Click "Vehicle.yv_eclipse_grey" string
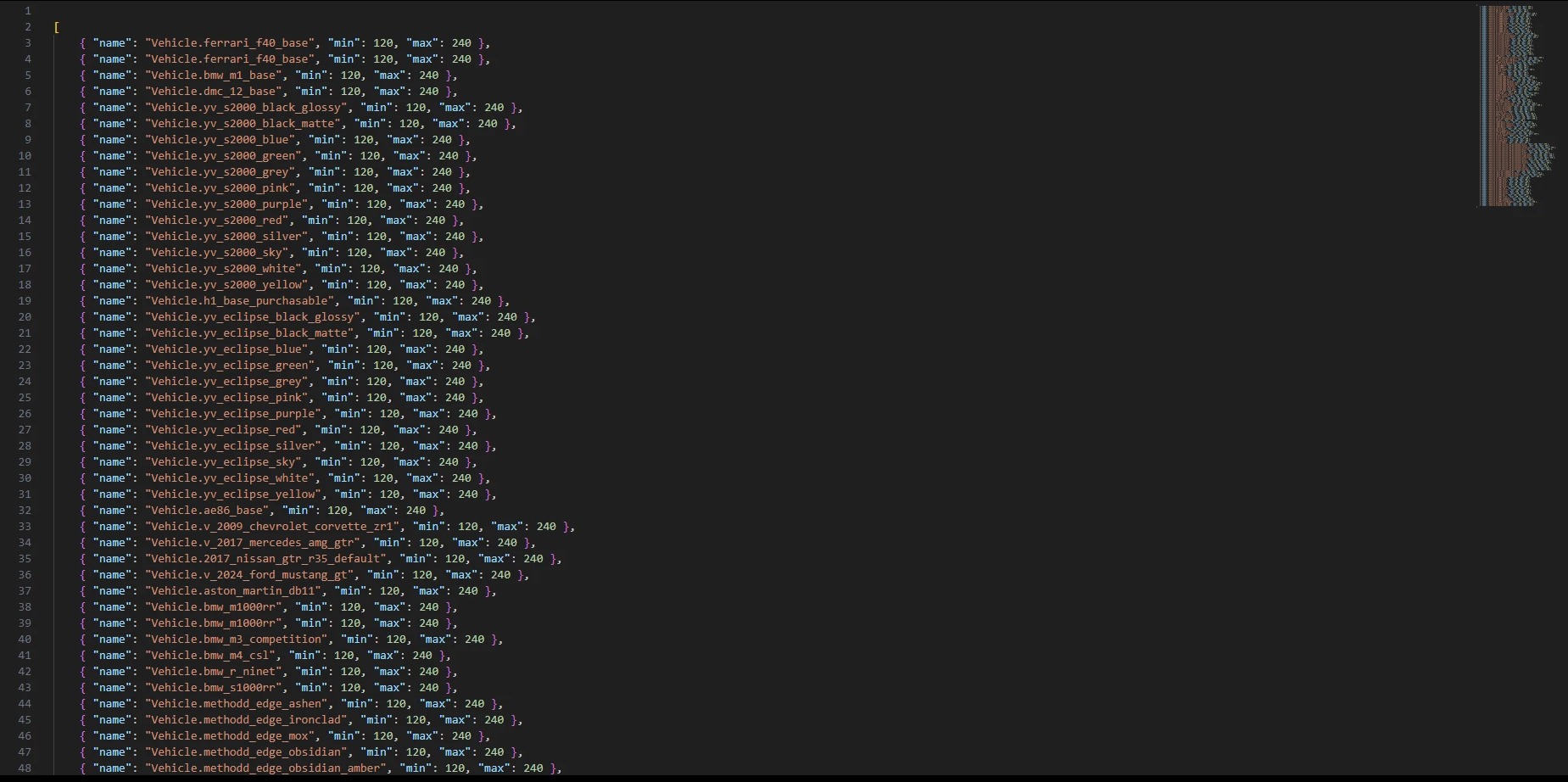The image size is (1568, 782). (x=227, y=382)
